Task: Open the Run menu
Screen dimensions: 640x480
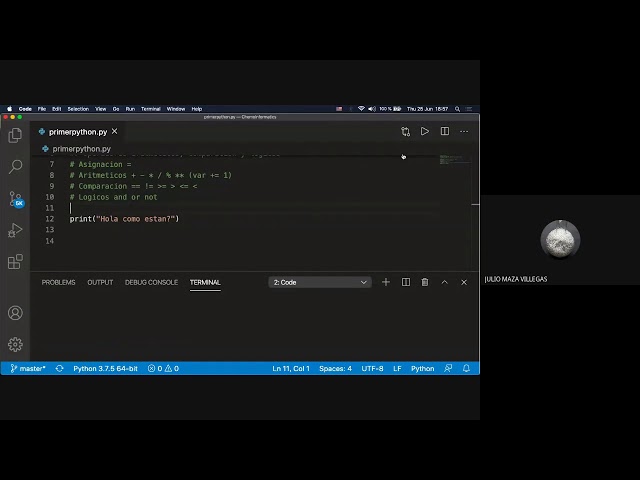Action: (130, 109)
